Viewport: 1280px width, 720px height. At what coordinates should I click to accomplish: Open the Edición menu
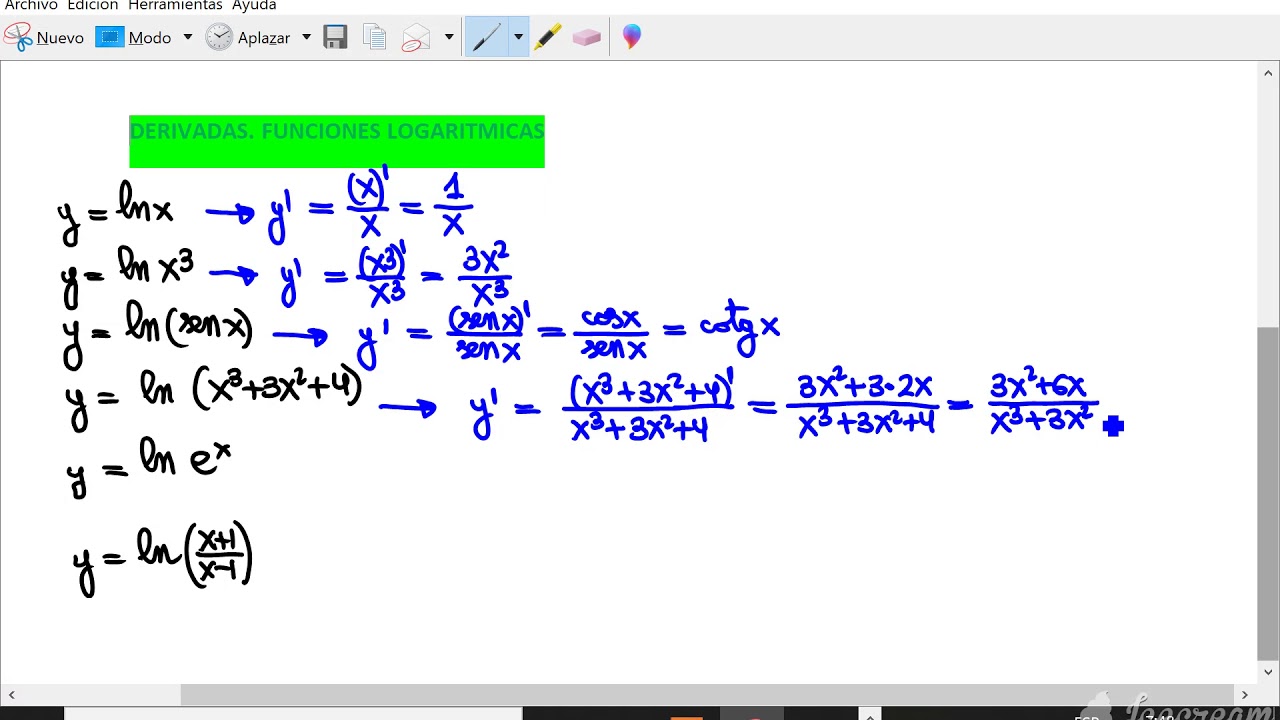(x=93, y=6)
